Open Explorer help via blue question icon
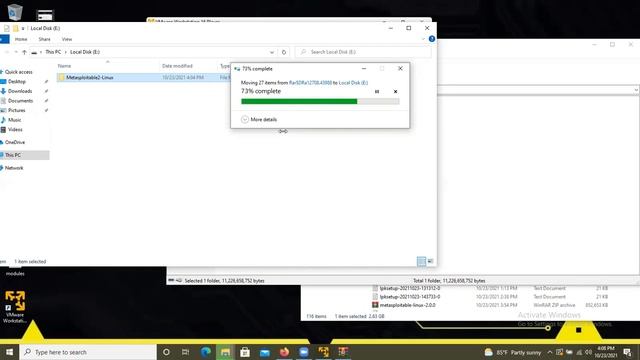Image resolution: width=640 pixels, height=360 pixels. click(432, 39)
